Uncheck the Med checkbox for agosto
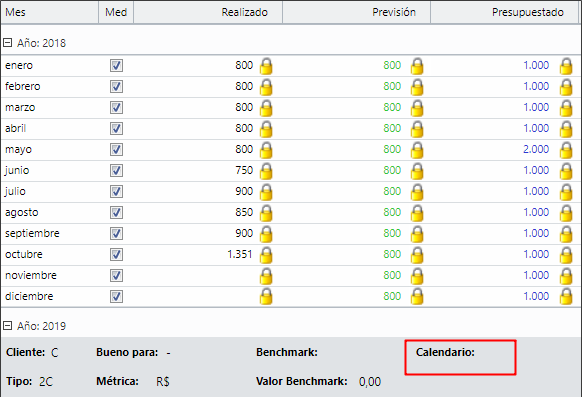This screenshot has height=397, width=582. coord(116,212)
